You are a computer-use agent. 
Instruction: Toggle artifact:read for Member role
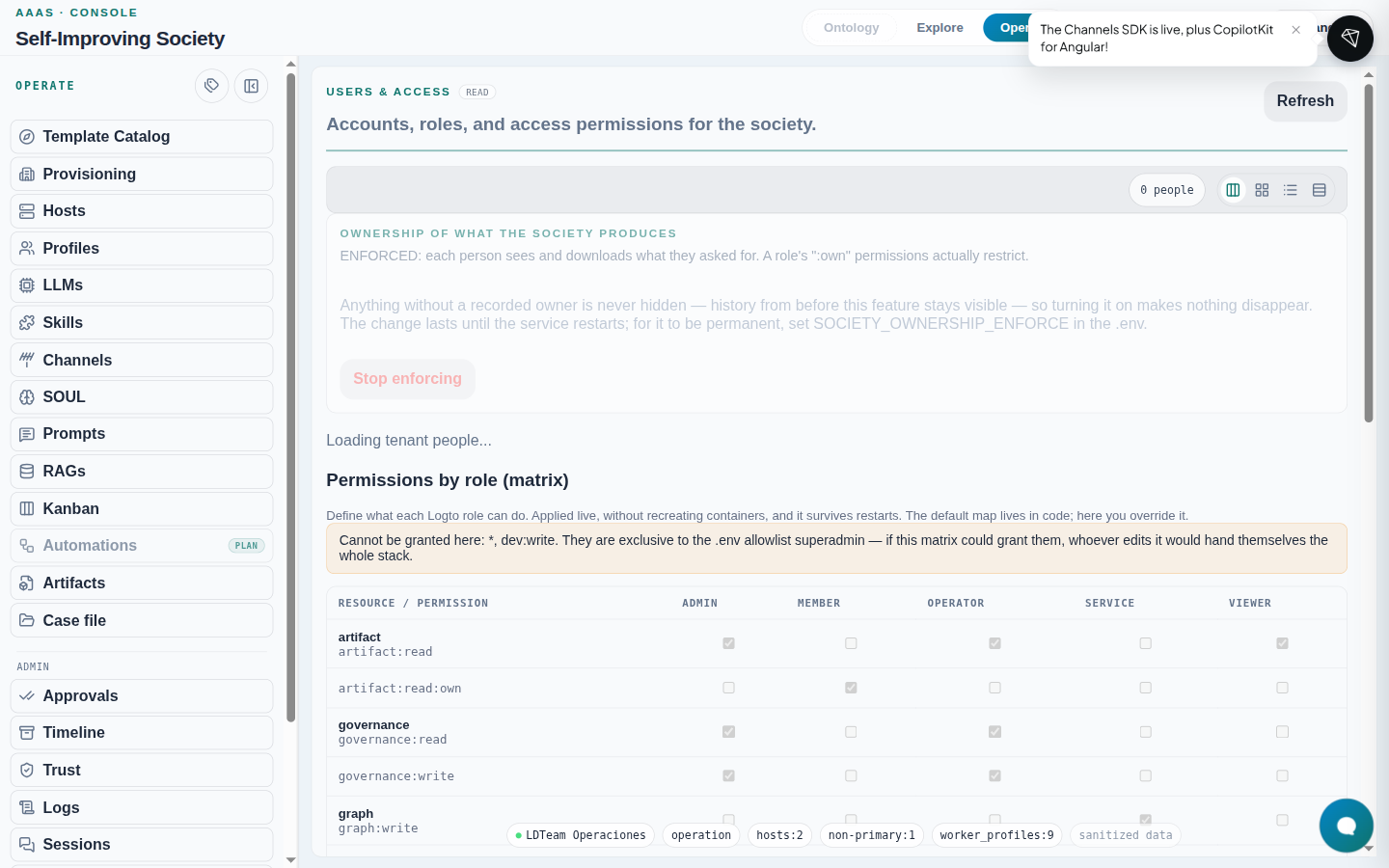pos(851,643)
